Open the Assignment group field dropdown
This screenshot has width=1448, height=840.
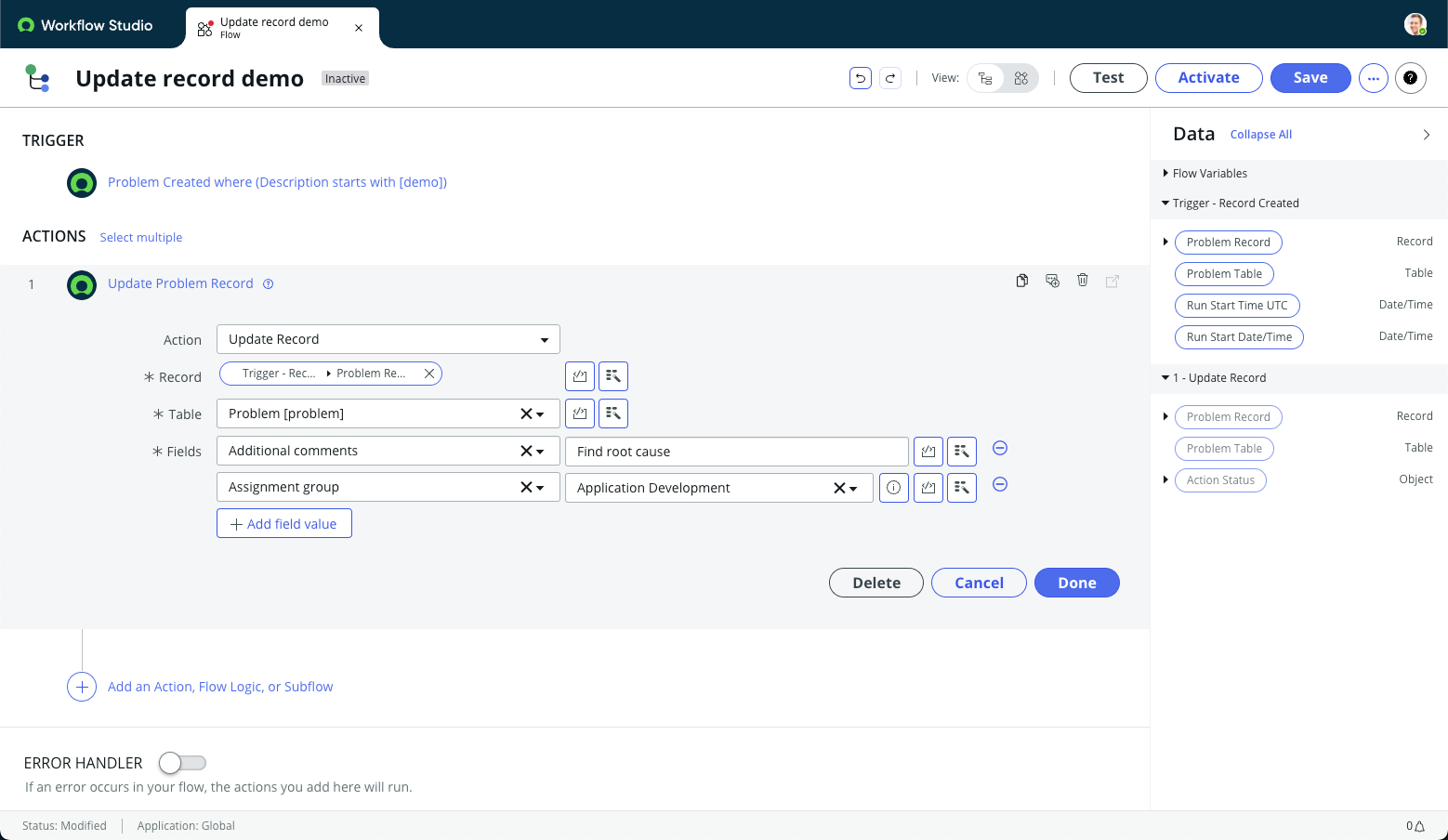[x=388, y=487]
